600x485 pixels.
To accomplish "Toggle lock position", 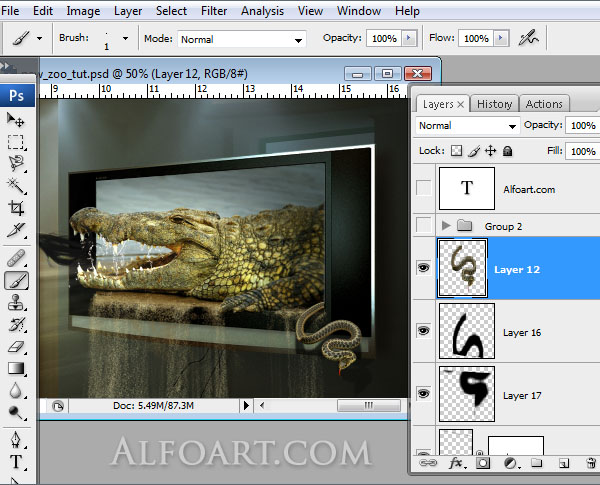I will coord(491,150).
